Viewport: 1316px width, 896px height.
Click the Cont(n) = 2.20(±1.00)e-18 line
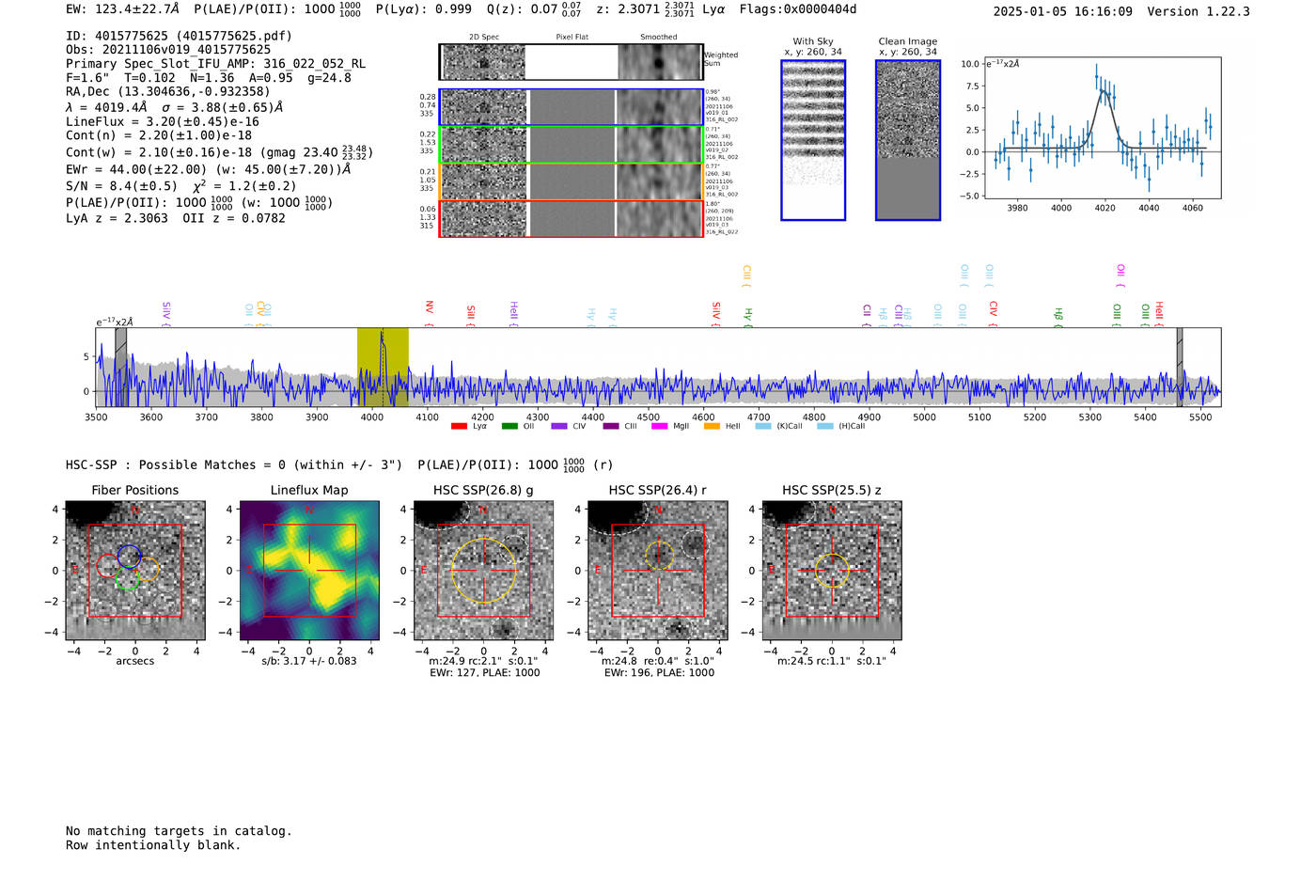[x=159, y=135]
